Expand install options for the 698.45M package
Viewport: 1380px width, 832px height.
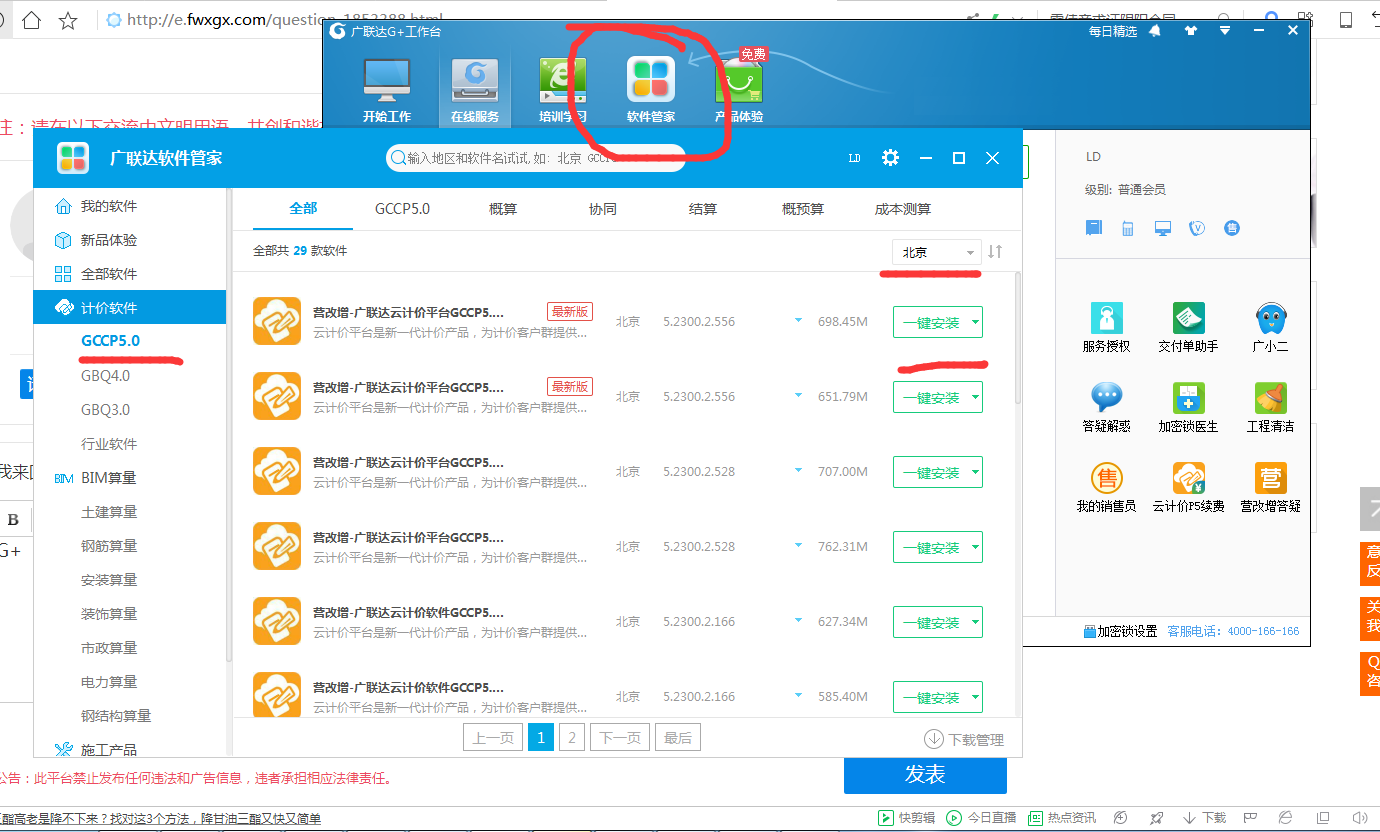tap(973, 323)
